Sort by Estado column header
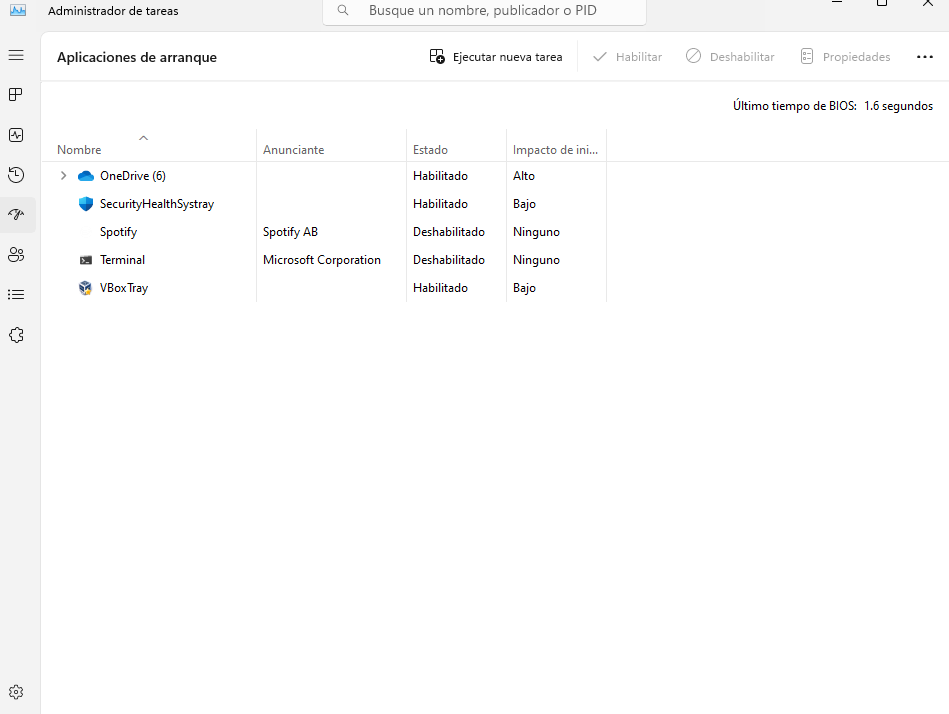The height and width of the screenshot is (714, 949). [x=430, y=150]
